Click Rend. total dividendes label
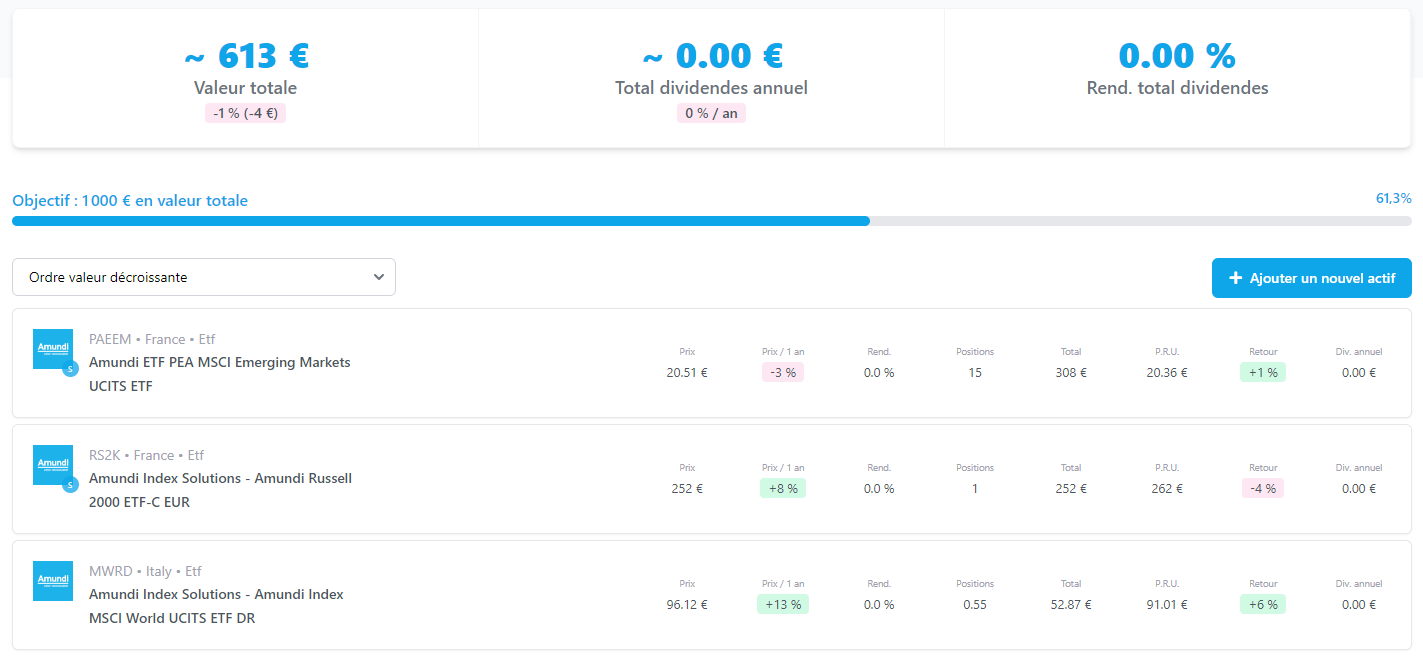 tap(1177, 88)
